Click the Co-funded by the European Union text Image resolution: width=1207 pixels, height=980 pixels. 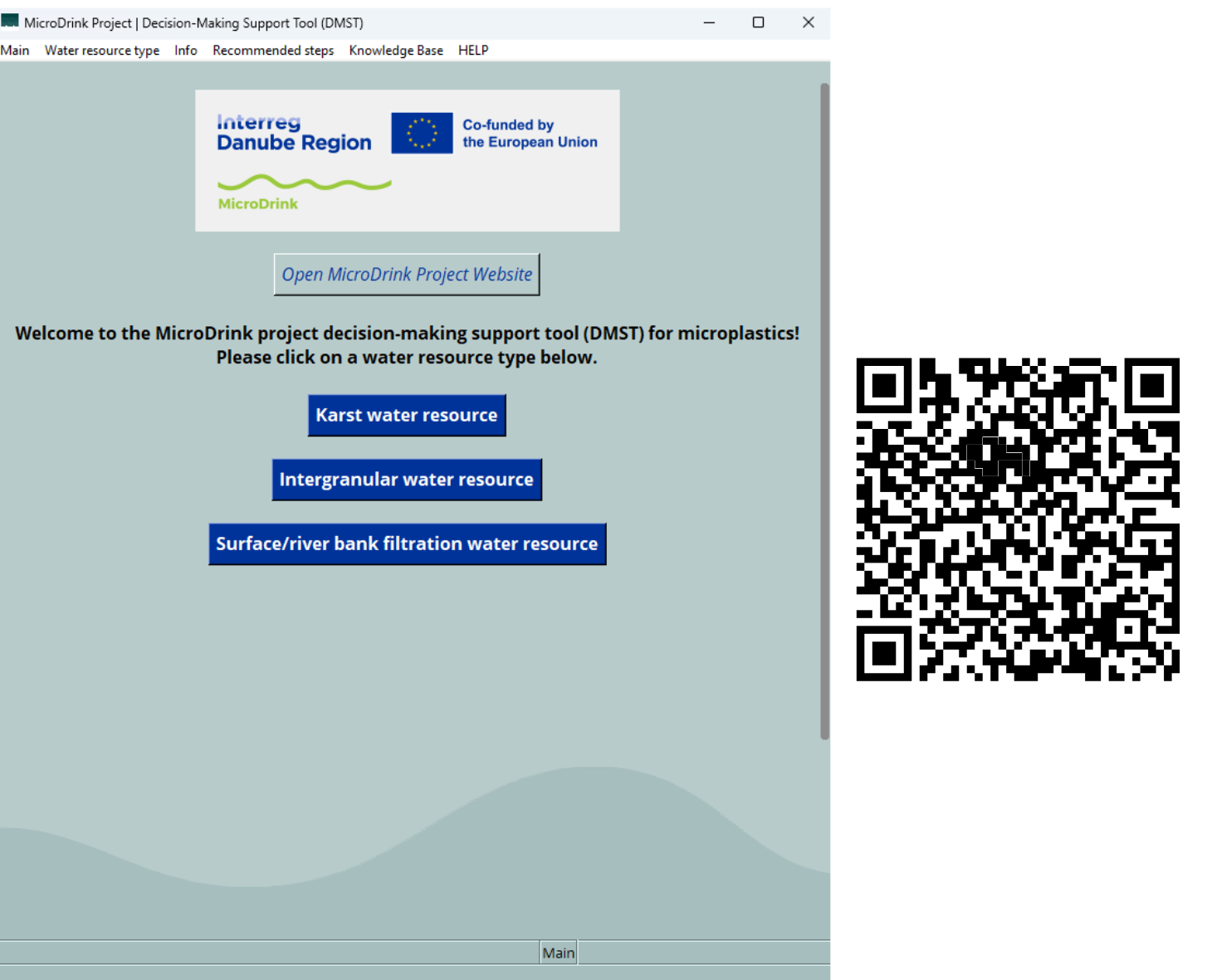(x=530, y=134)
